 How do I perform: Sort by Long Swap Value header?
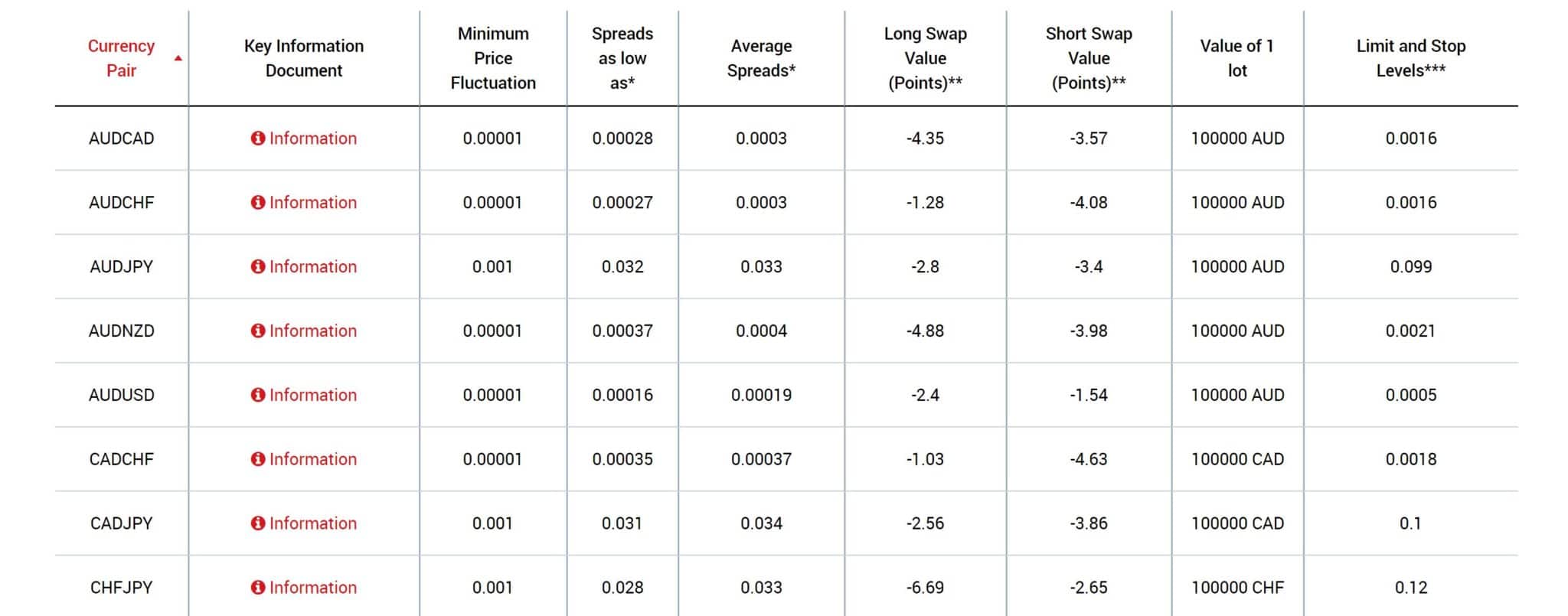click(925, 58)
